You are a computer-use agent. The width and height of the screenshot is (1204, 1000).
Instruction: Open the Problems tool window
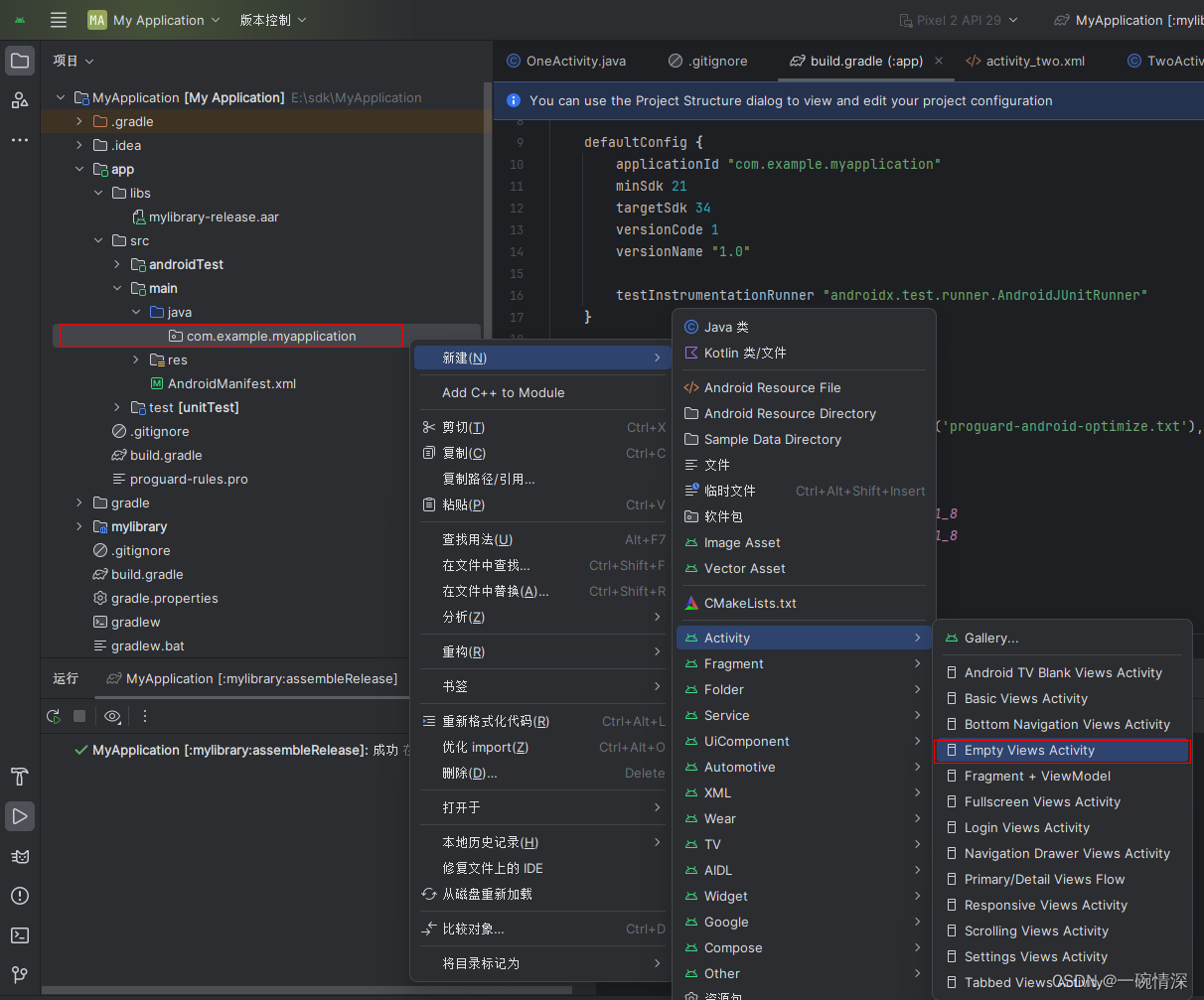coord(20,896)
